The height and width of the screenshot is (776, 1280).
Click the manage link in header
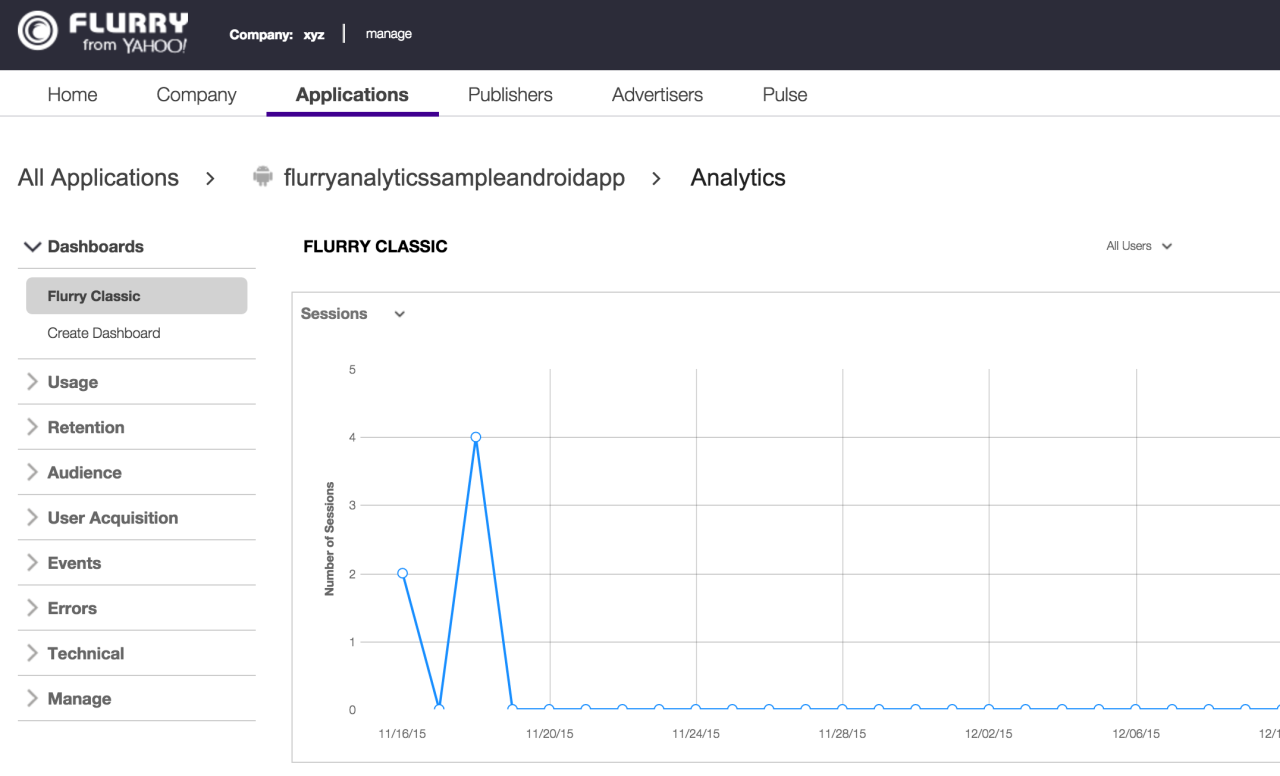pos(389,34)
